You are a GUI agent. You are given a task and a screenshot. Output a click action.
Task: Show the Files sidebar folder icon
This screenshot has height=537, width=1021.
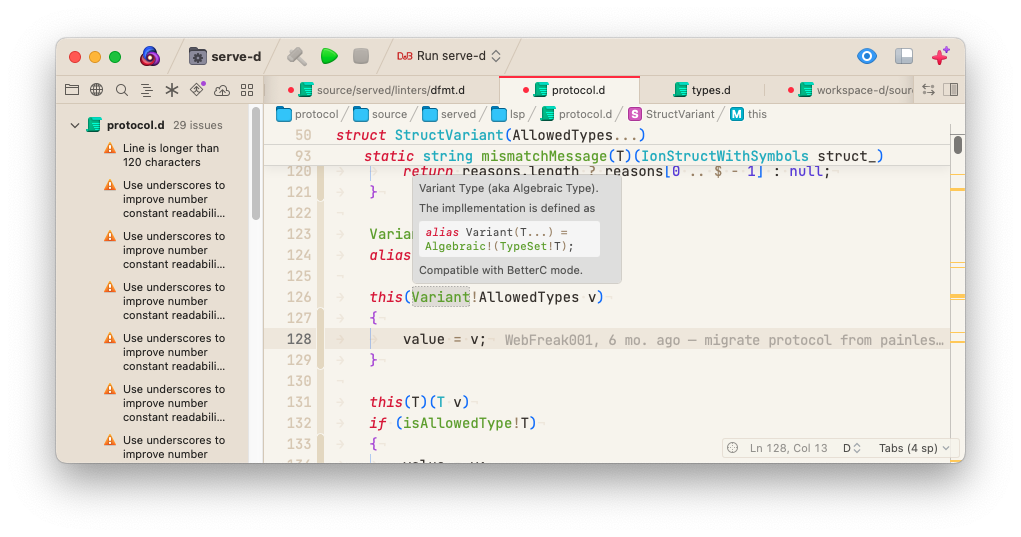coord(72,90)
